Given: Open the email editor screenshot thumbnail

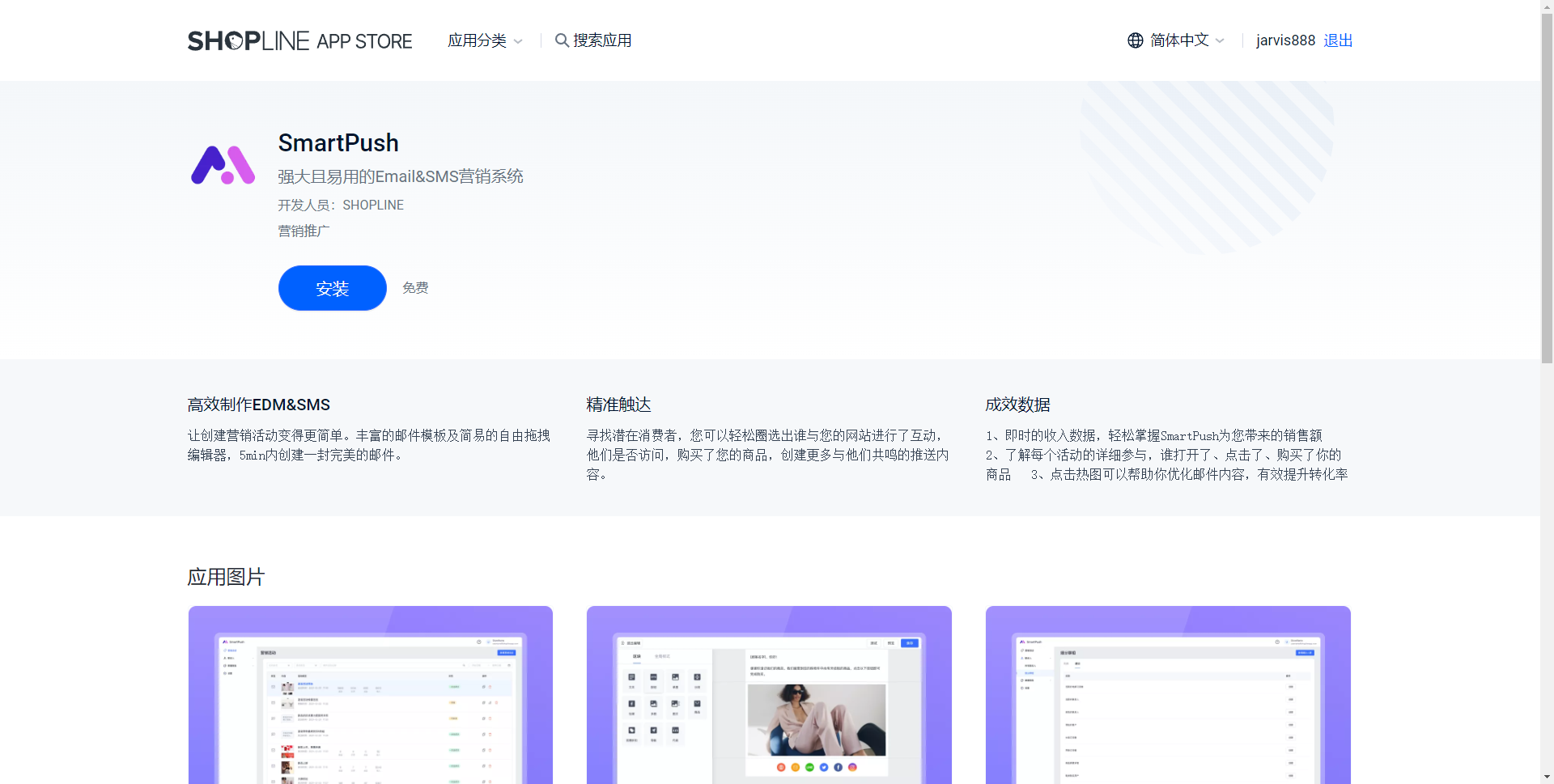Looking at the screenshot, I should [x=769, y=694].
